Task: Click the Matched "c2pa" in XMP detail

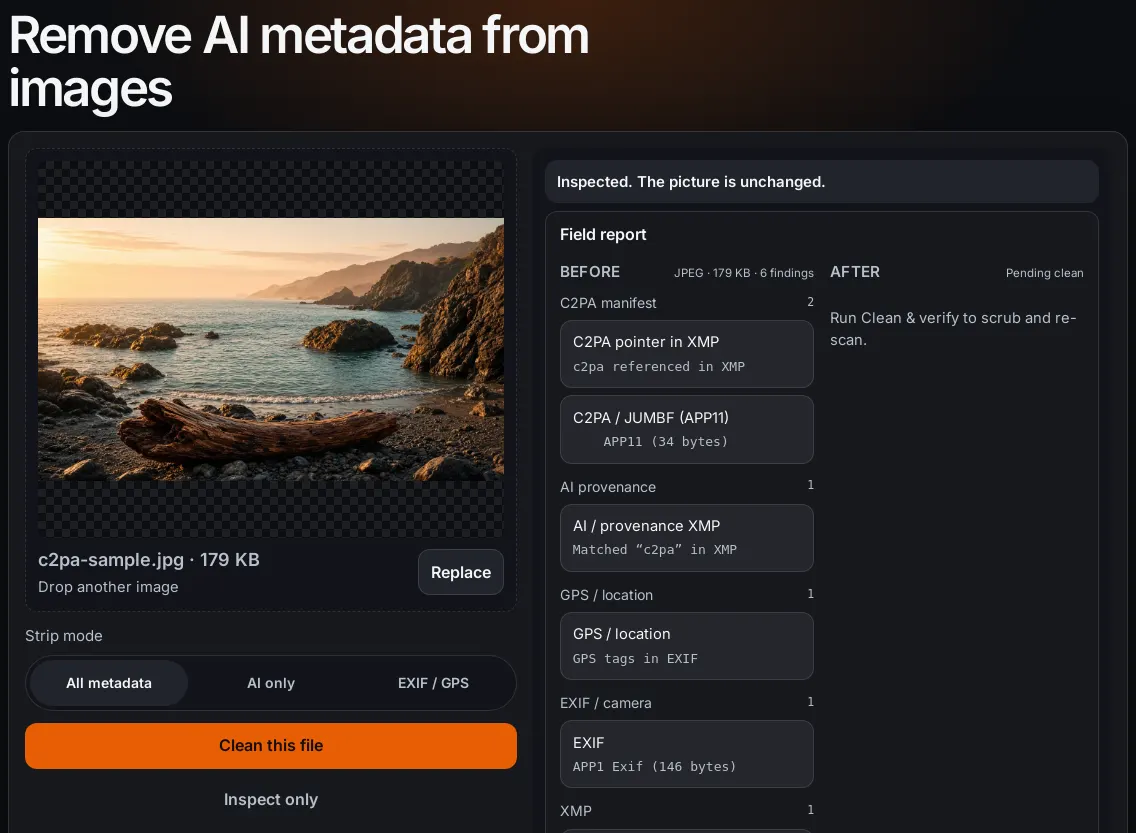Action: [x=655, y=550]
